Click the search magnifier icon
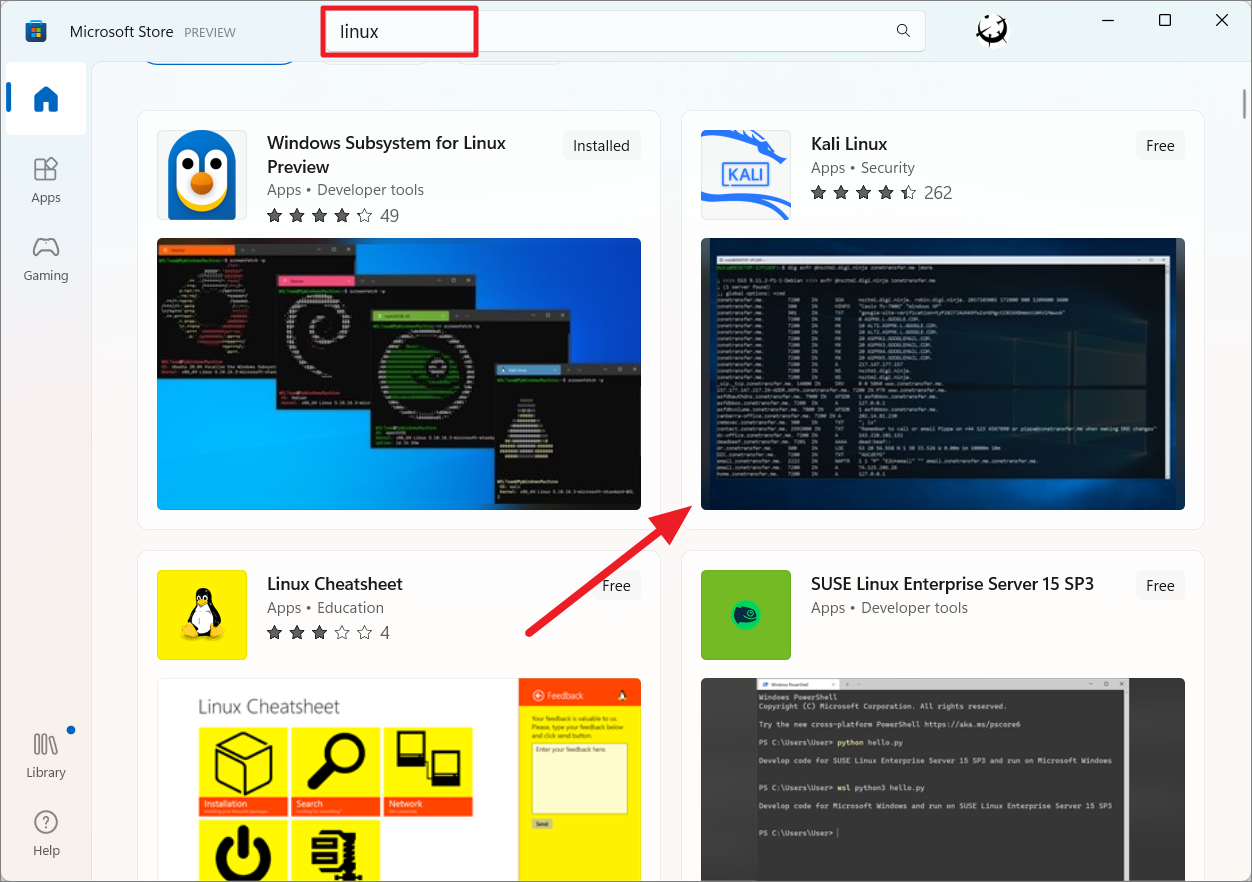The image size is (1252, 882). tap(903, 31)
